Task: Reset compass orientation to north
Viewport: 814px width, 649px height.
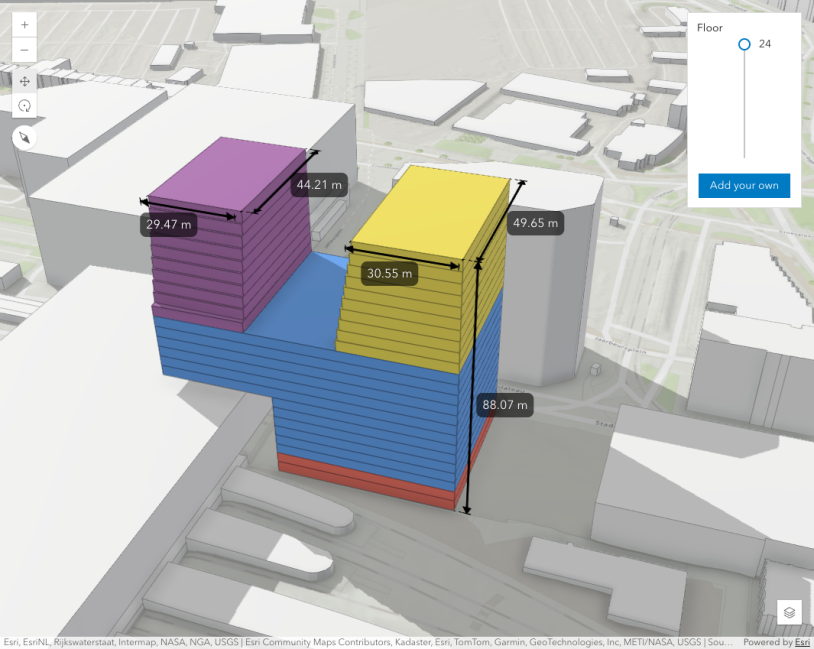Action: pos(24,137)
